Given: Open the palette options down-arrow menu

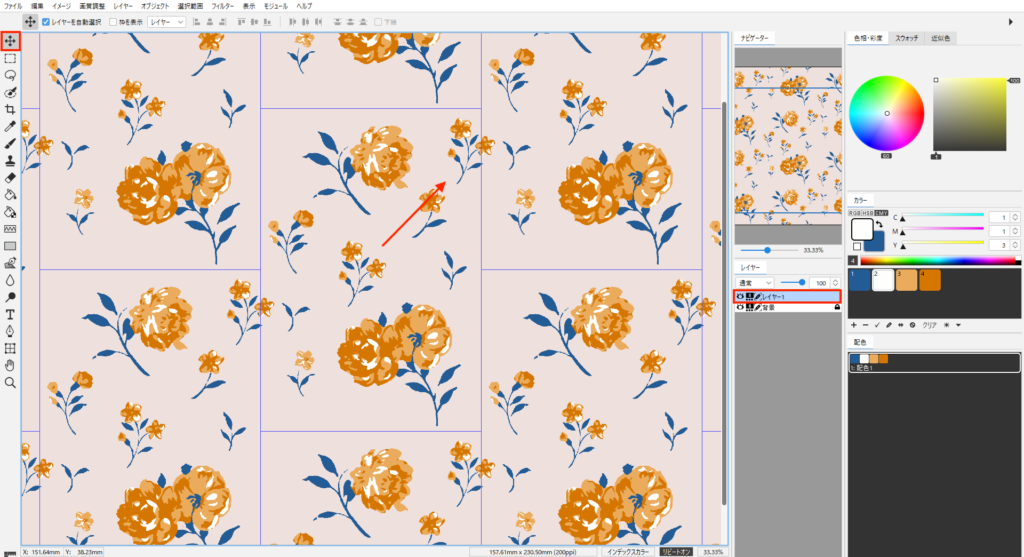Looking at the screenshot, I should (958, 325).
